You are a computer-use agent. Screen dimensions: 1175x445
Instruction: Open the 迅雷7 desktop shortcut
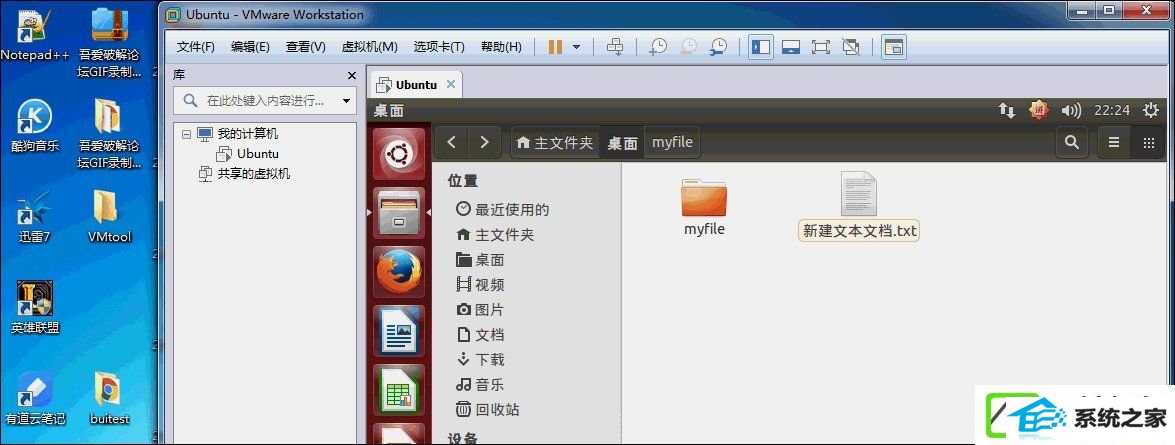point(34,217)
